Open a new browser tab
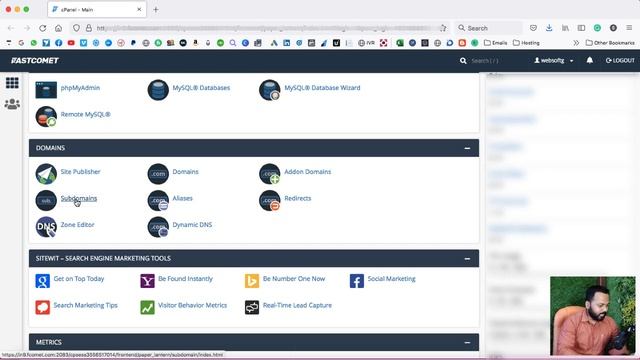 click(156, 9)
